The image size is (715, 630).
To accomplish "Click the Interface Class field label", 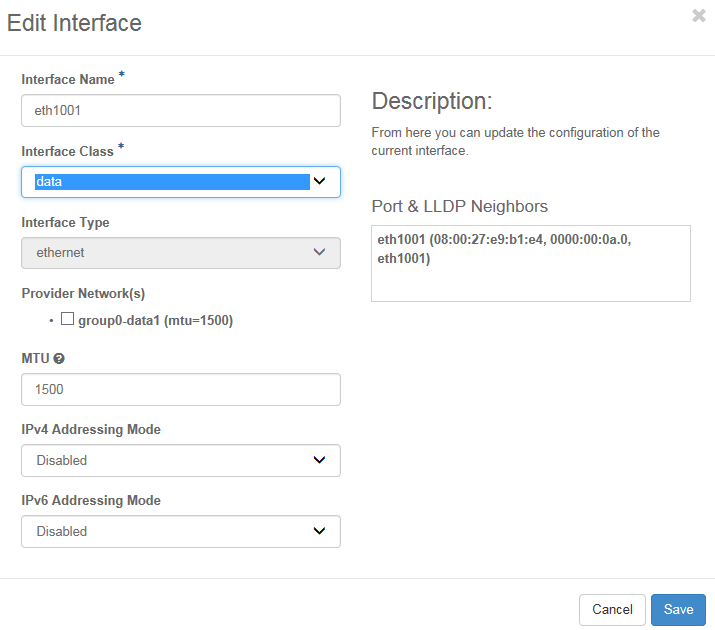I will (67, 151).
